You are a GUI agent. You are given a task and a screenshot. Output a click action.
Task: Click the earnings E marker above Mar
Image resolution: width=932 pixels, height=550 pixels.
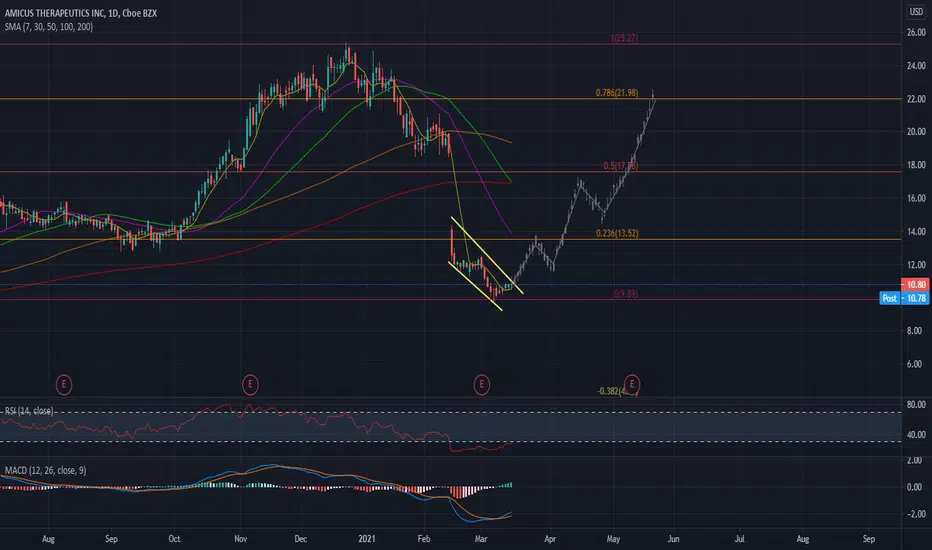481,385
